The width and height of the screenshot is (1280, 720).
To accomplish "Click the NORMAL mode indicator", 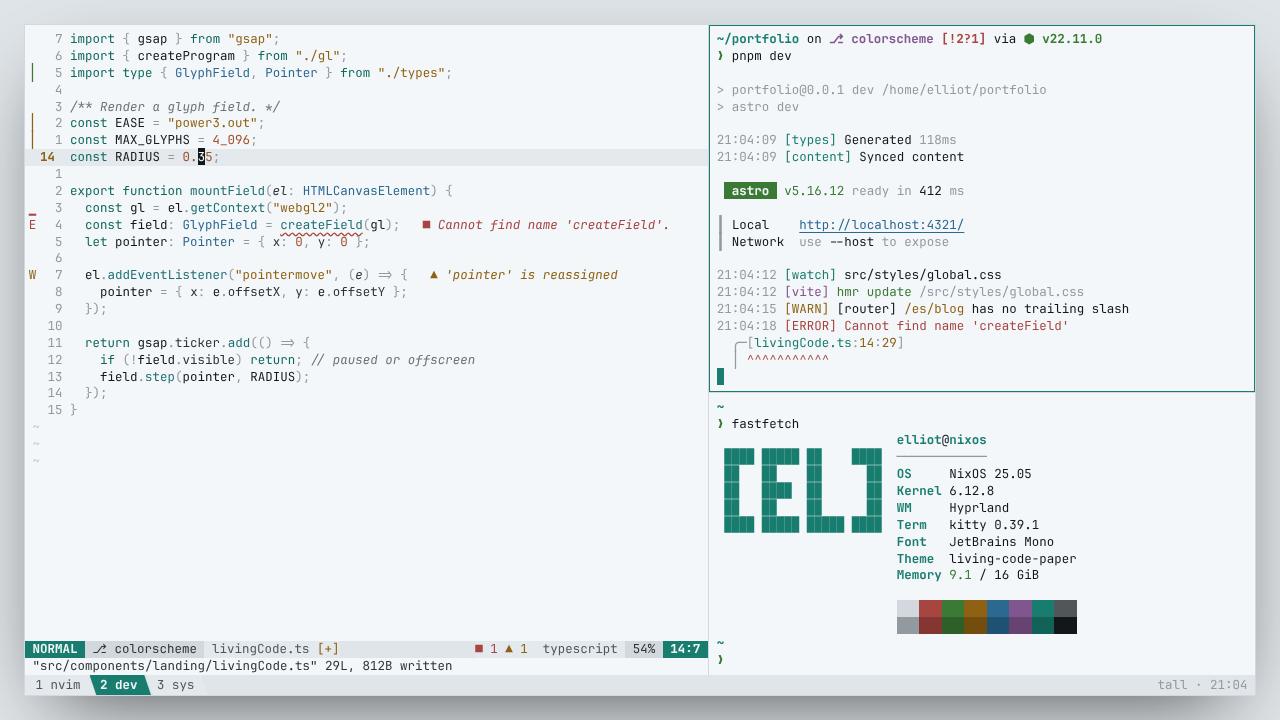I will [55, 649].
